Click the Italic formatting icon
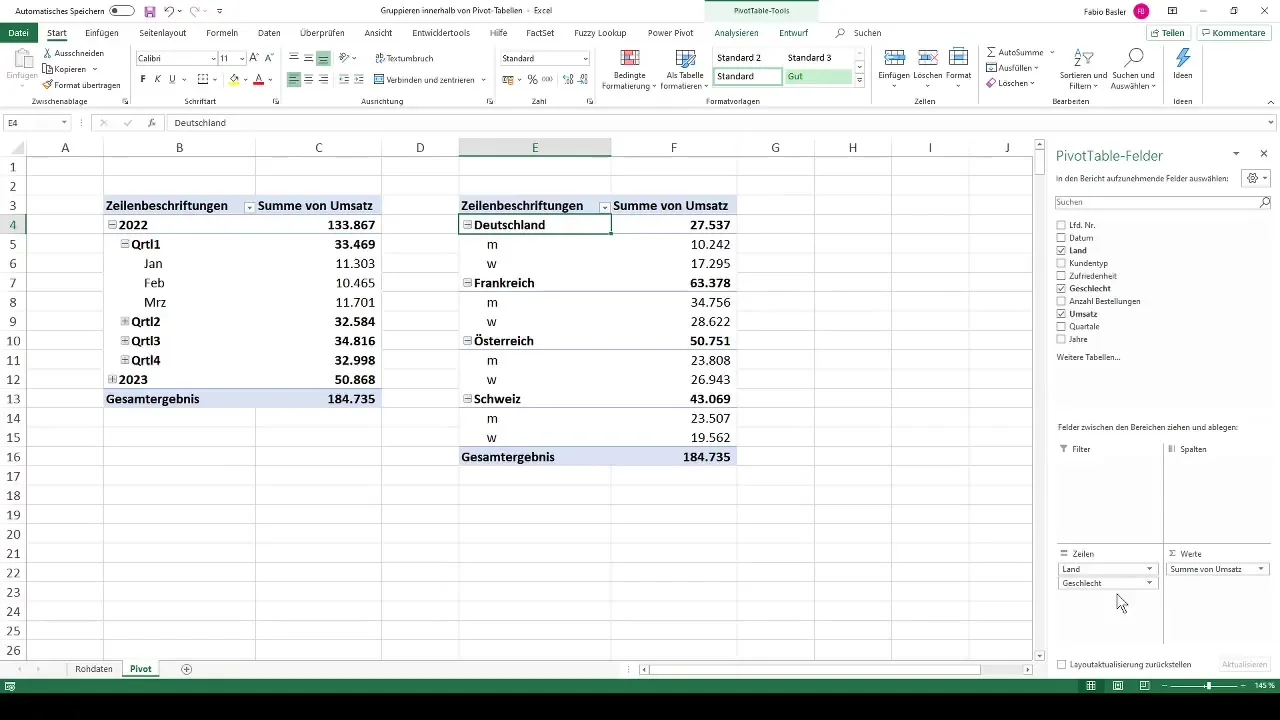Screen dimensions: 1280x720 (158, 79)
